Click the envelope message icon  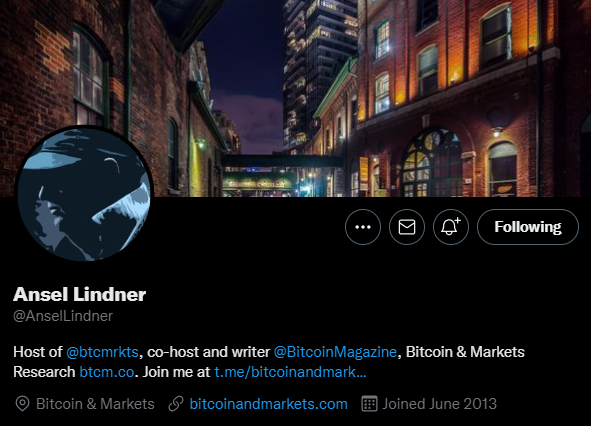407,227
